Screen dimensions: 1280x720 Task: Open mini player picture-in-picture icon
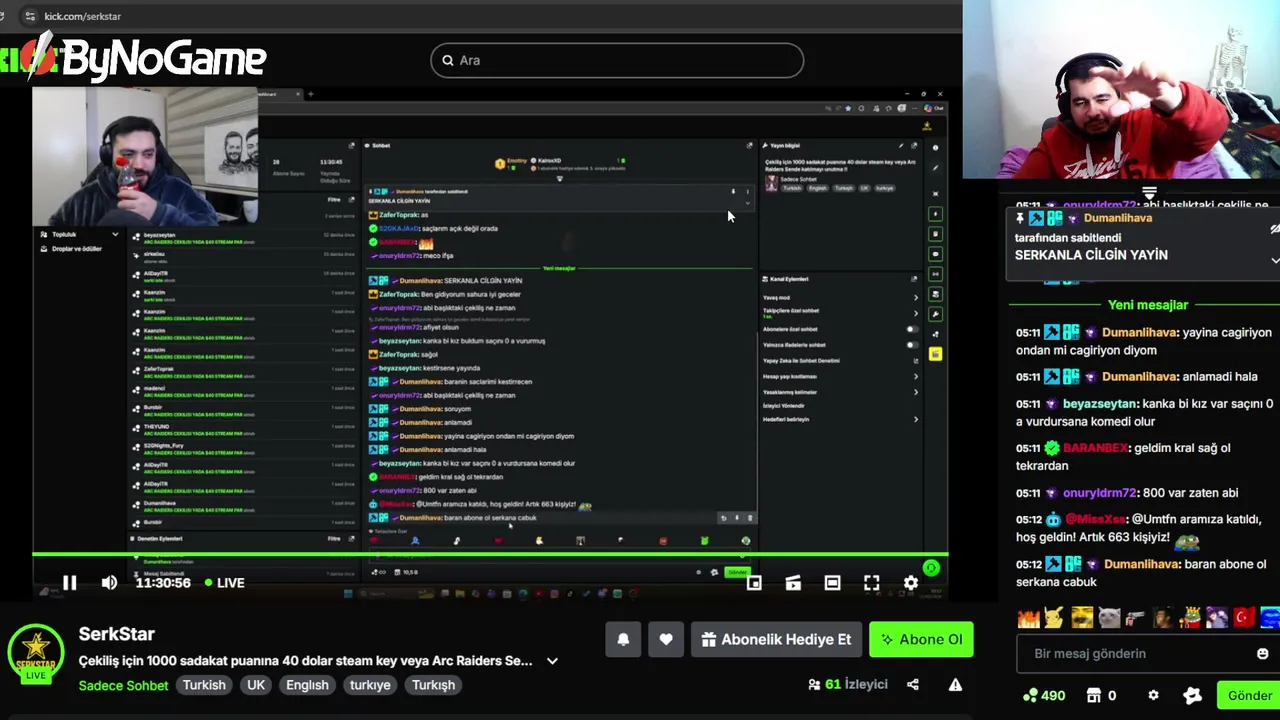coord(754,583)
